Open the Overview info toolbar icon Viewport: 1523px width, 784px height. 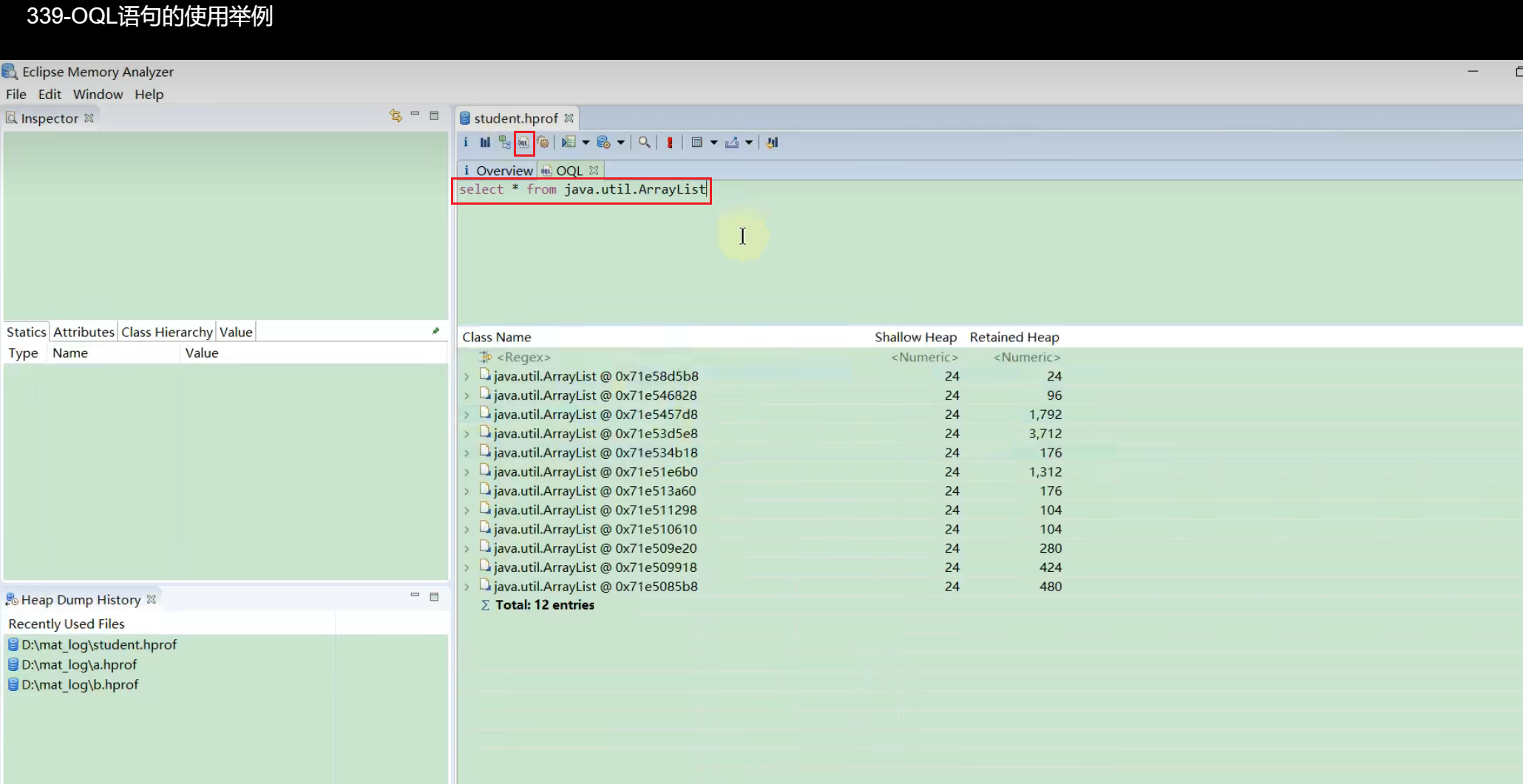pos(466,143)
